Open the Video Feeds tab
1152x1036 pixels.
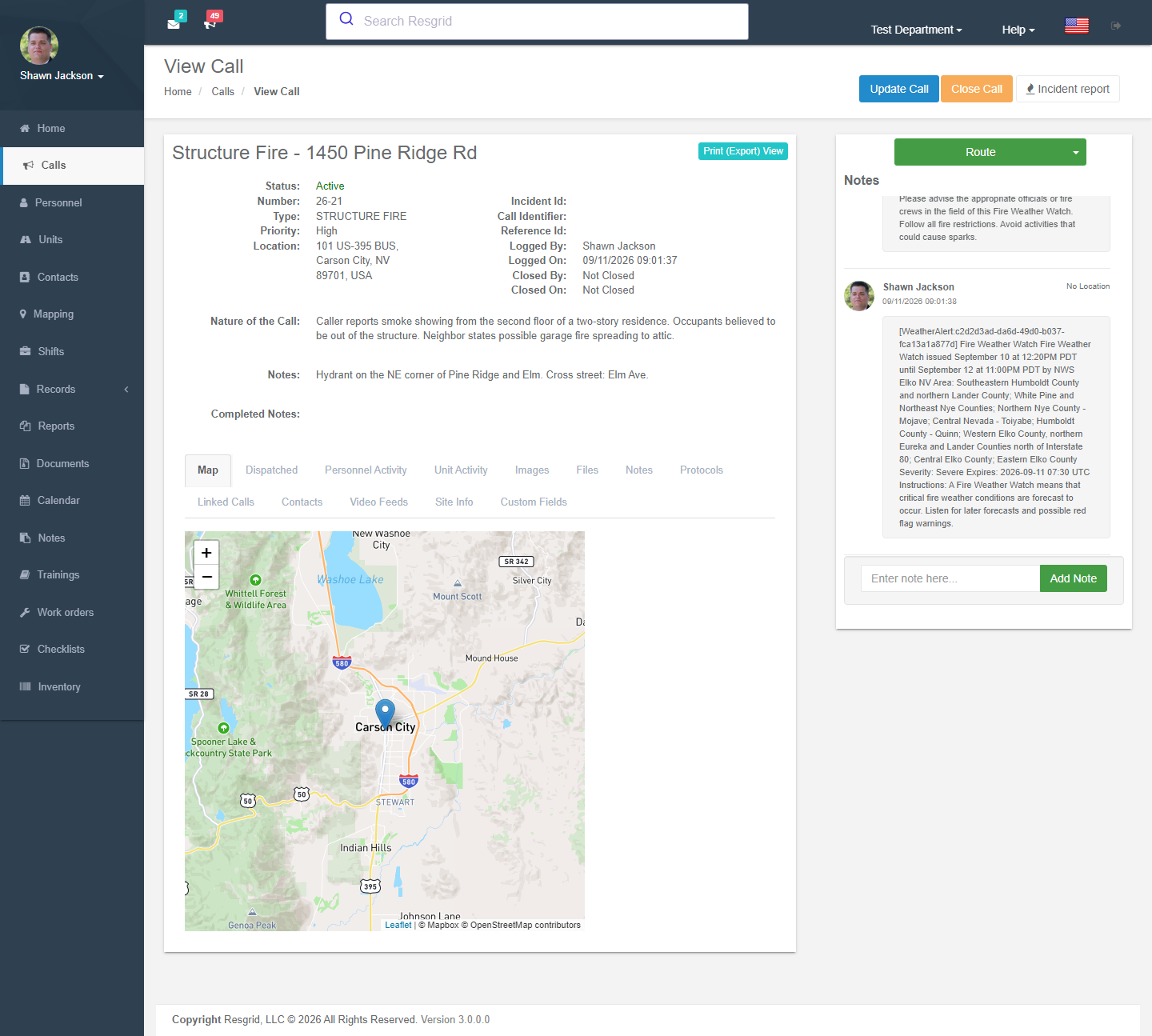tap(378, 502)
